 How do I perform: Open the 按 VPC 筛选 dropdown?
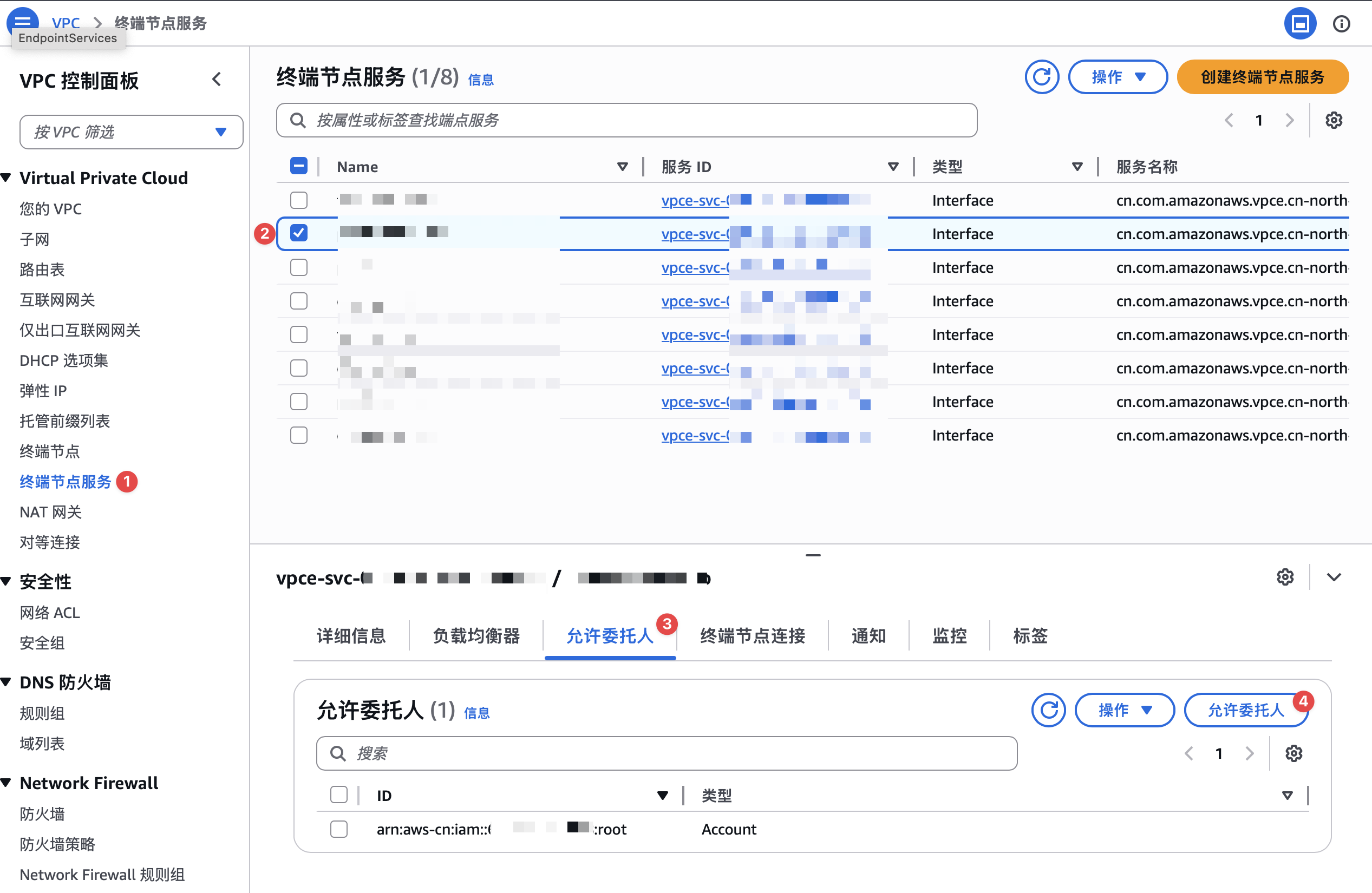(x=132, y=132)
